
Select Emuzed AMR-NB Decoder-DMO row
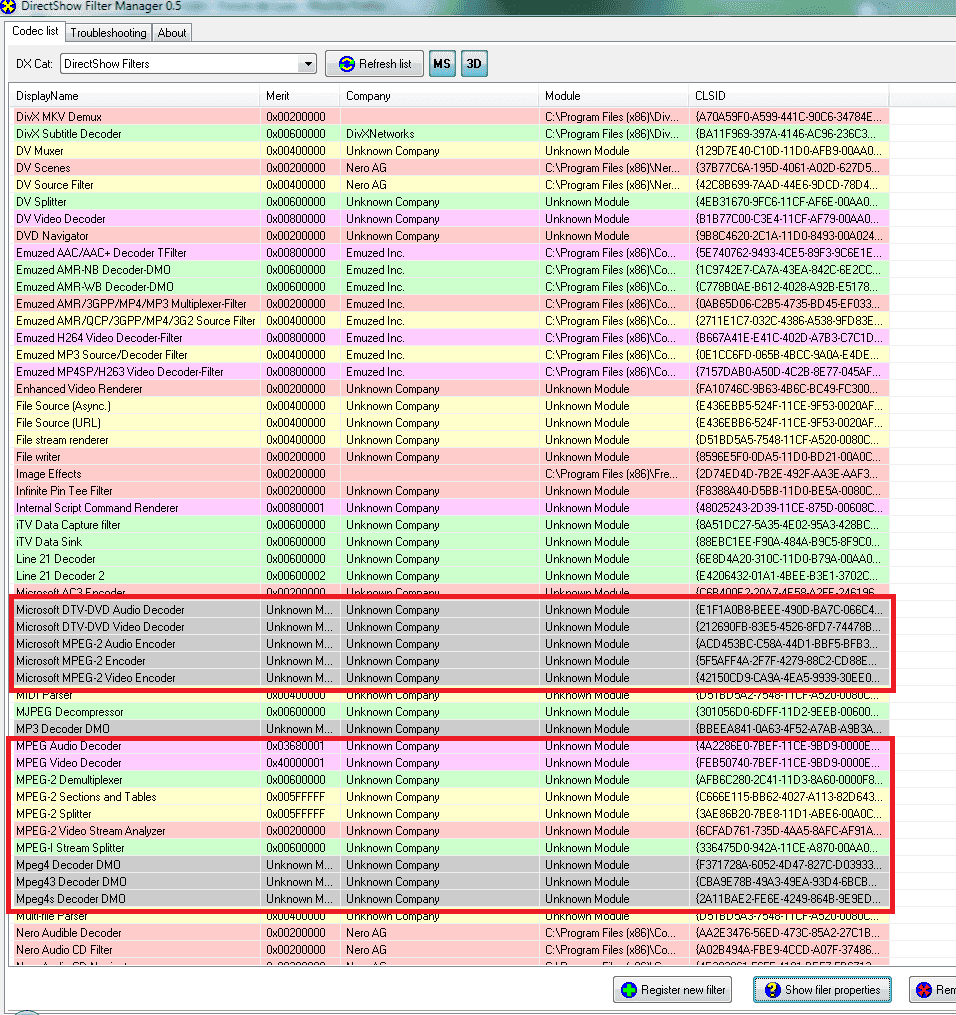coord(451,269)
